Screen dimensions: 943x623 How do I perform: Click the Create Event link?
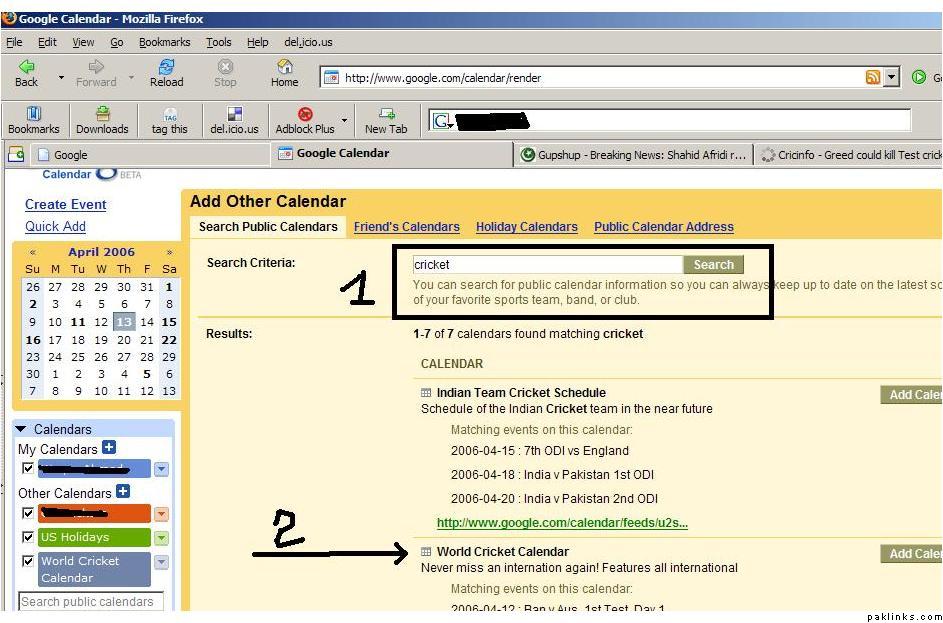[65, 204]
